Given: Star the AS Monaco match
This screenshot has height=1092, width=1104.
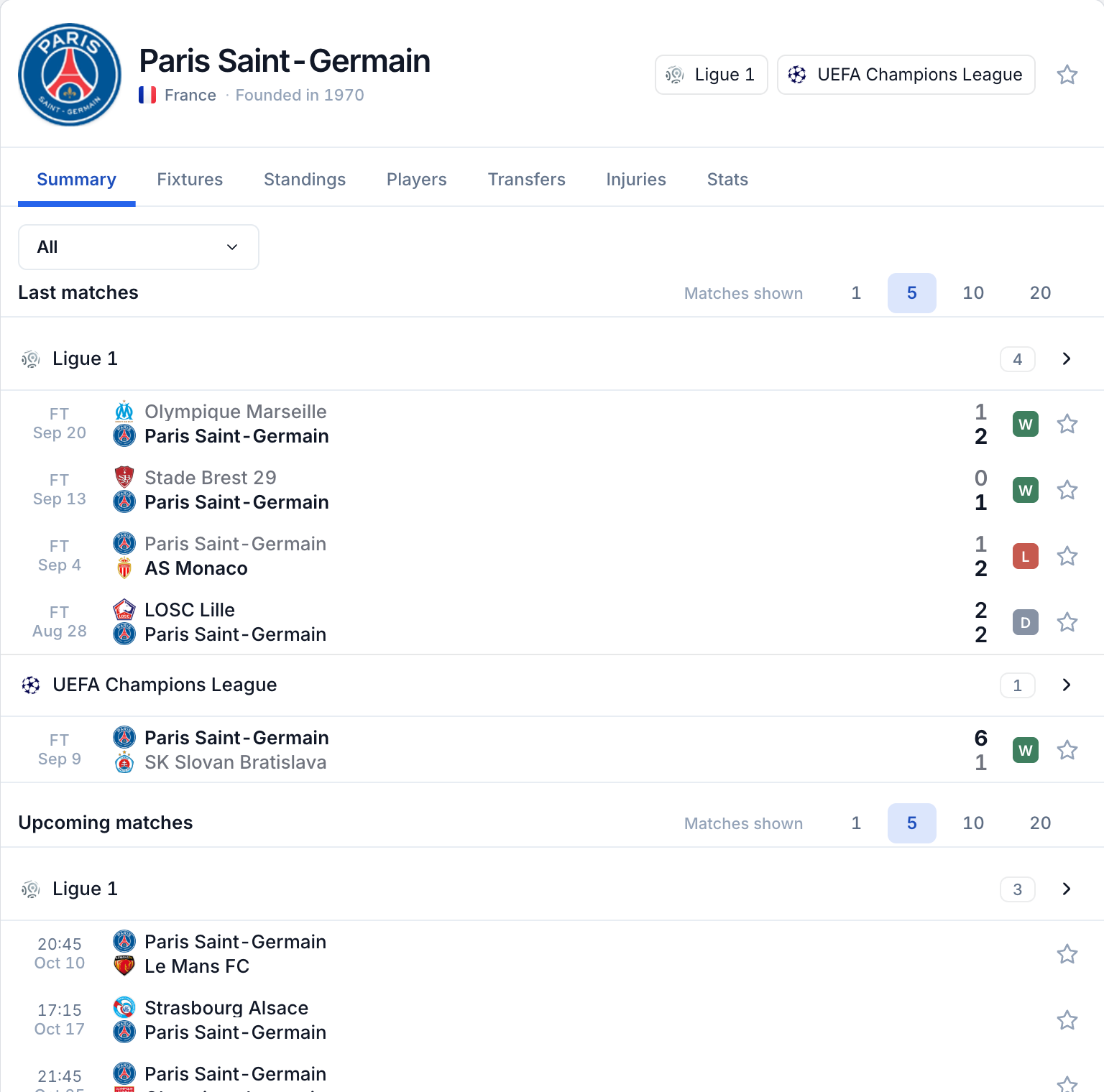Looking at the screenshot, I should coord(1067,556).
